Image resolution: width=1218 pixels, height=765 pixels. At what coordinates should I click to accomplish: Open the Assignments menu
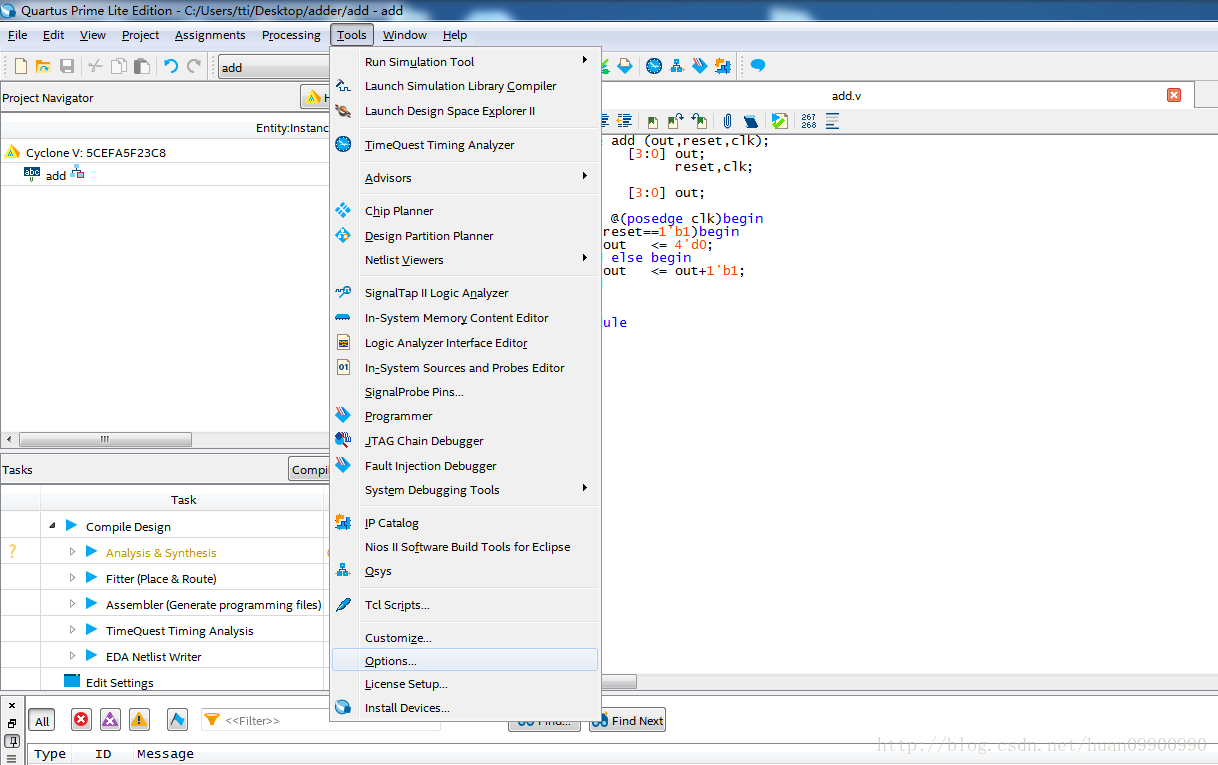click(210, 35)
